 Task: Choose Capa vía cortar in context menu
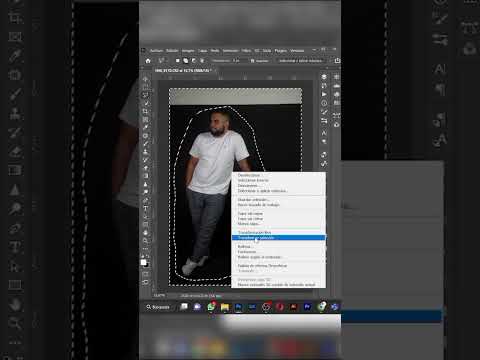pos(278,219)
